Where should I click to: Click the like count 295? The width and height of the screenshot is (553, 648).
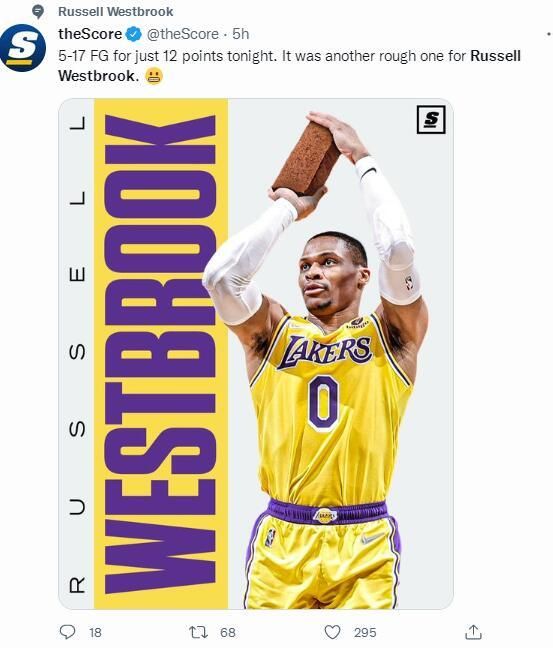point(365,632)
